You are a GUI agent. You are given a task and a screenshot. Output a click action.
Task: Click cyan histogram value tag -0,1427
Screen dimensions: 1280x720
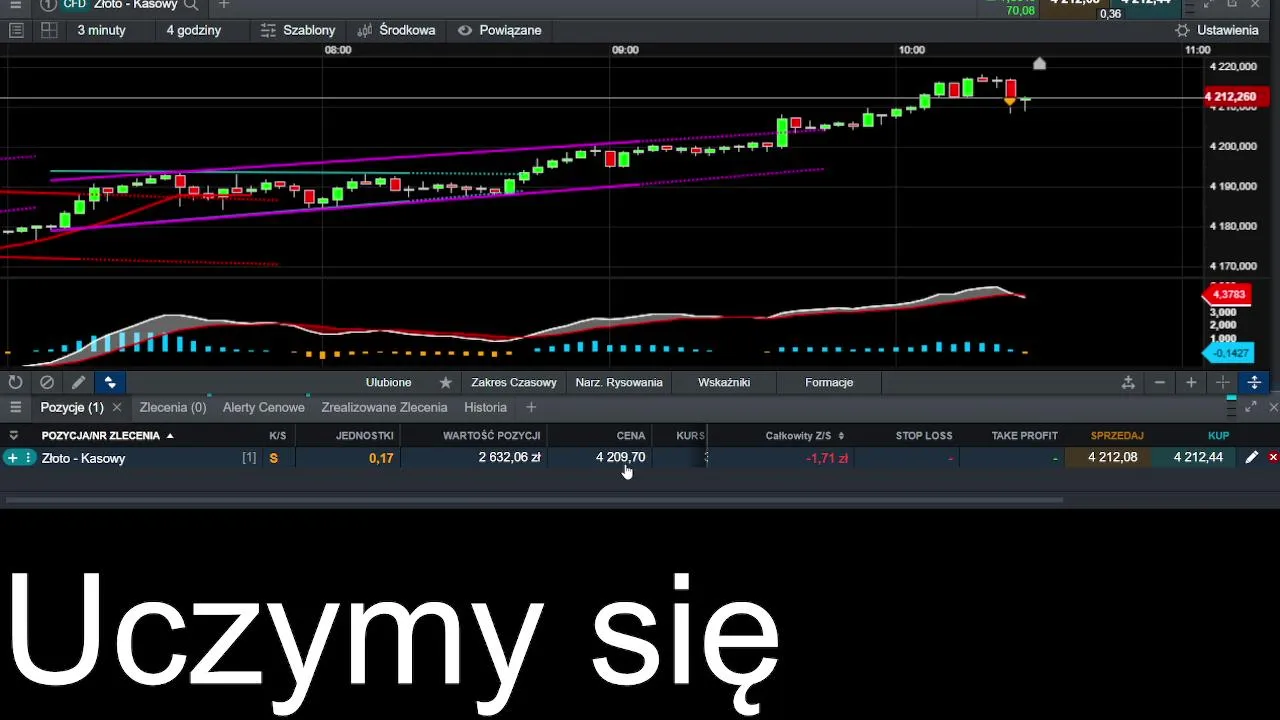click(x=1230, y=353)
